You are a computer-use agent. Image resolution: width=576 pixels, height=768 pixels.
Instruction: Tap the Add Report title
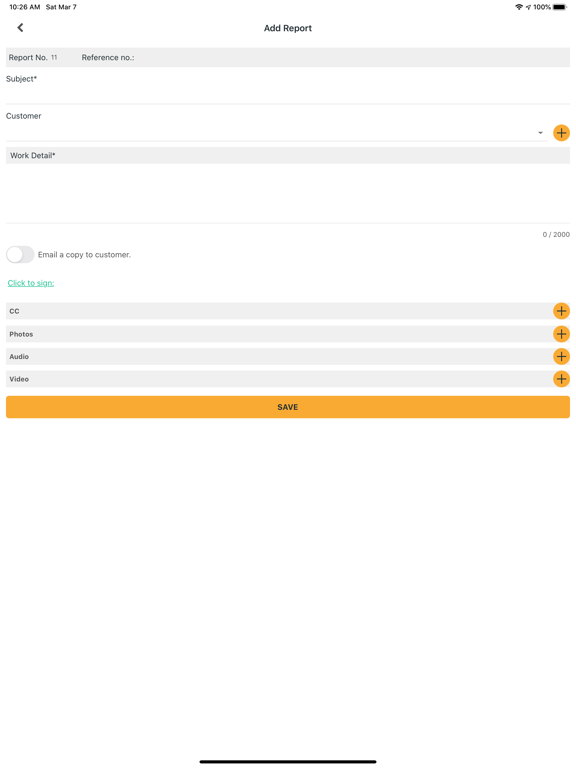point(288,28)
